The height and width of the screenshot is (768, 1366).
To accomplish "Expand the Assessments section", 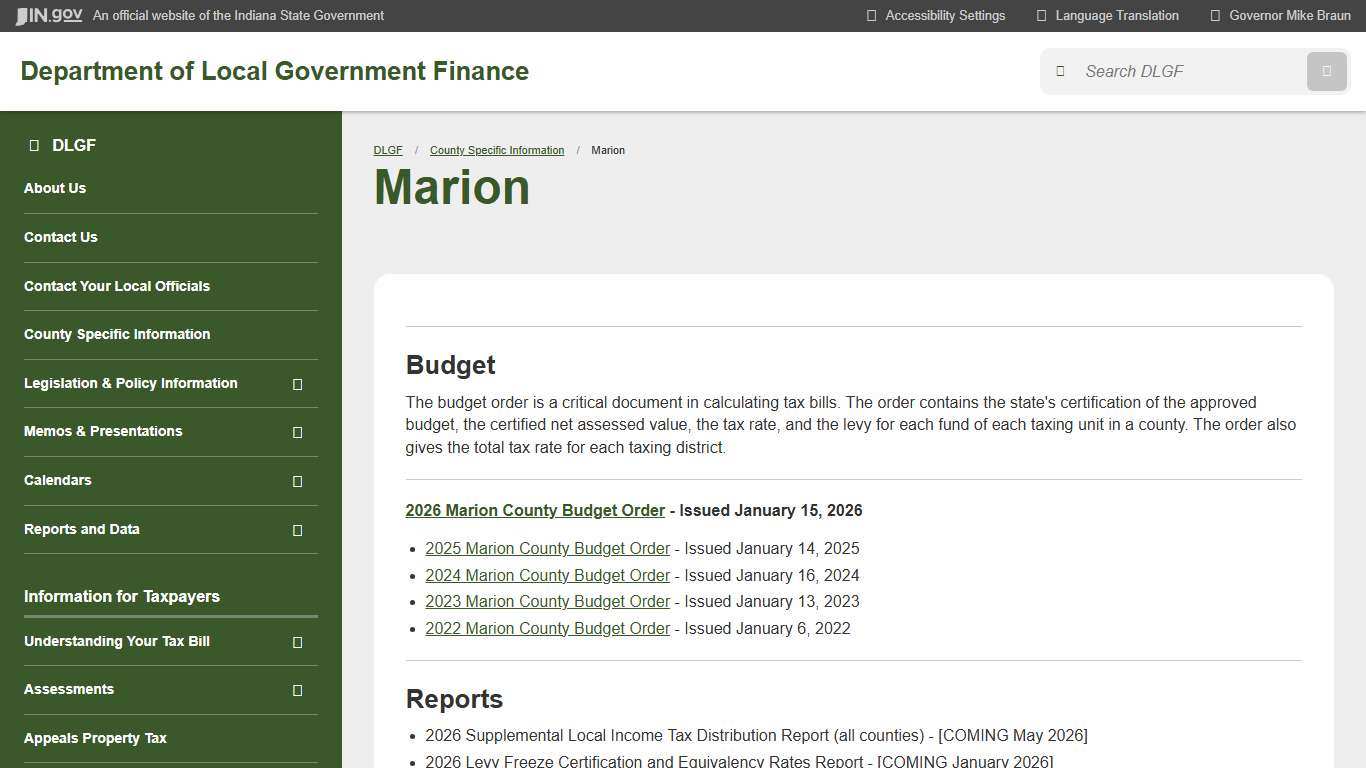I will [x=297, y=689].
